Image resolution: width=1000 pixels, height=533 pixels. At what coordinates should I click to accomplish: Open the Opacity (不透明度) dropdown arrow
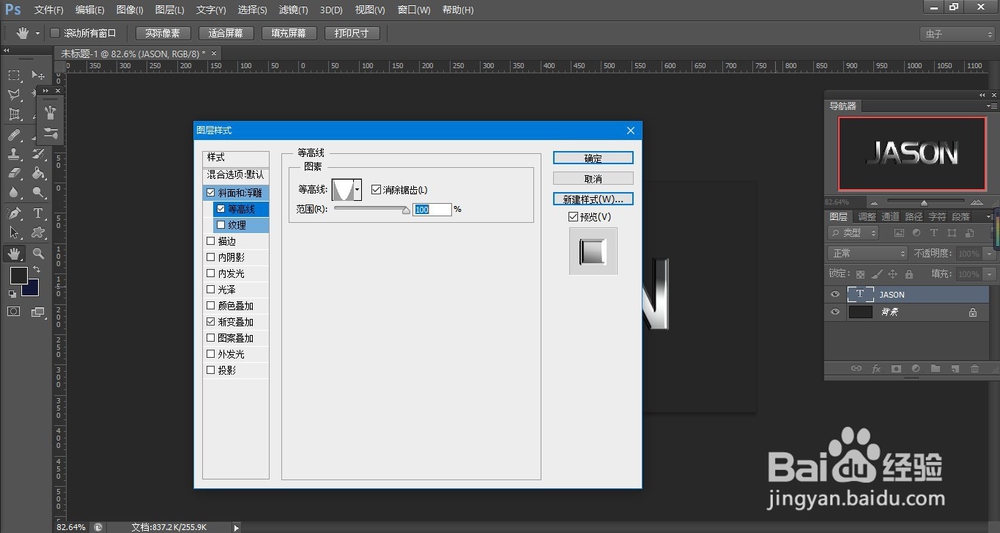pos(989,253)
